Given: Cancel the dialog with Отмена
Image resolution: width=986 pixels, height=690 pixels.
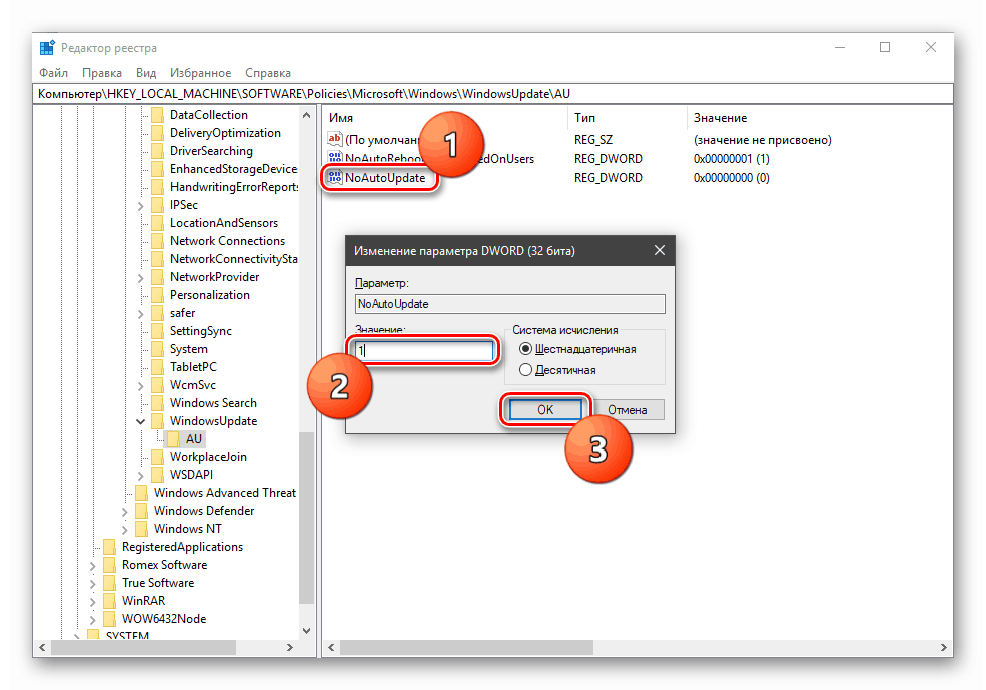Looking at the screenshot, I should tap(628, 409).
